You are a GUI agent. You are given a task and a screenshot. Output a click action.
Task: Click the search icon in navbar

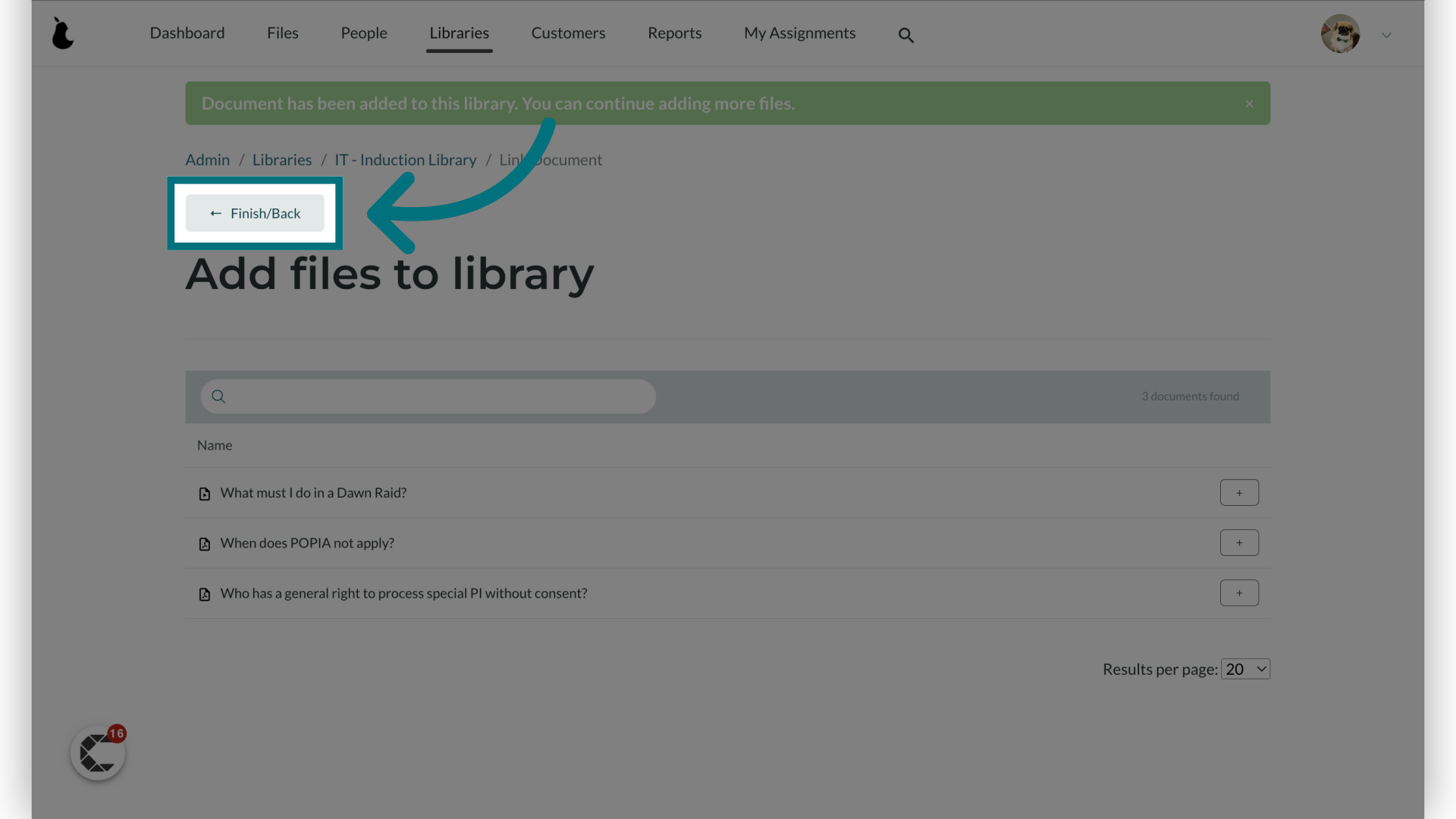pos(906,35)
